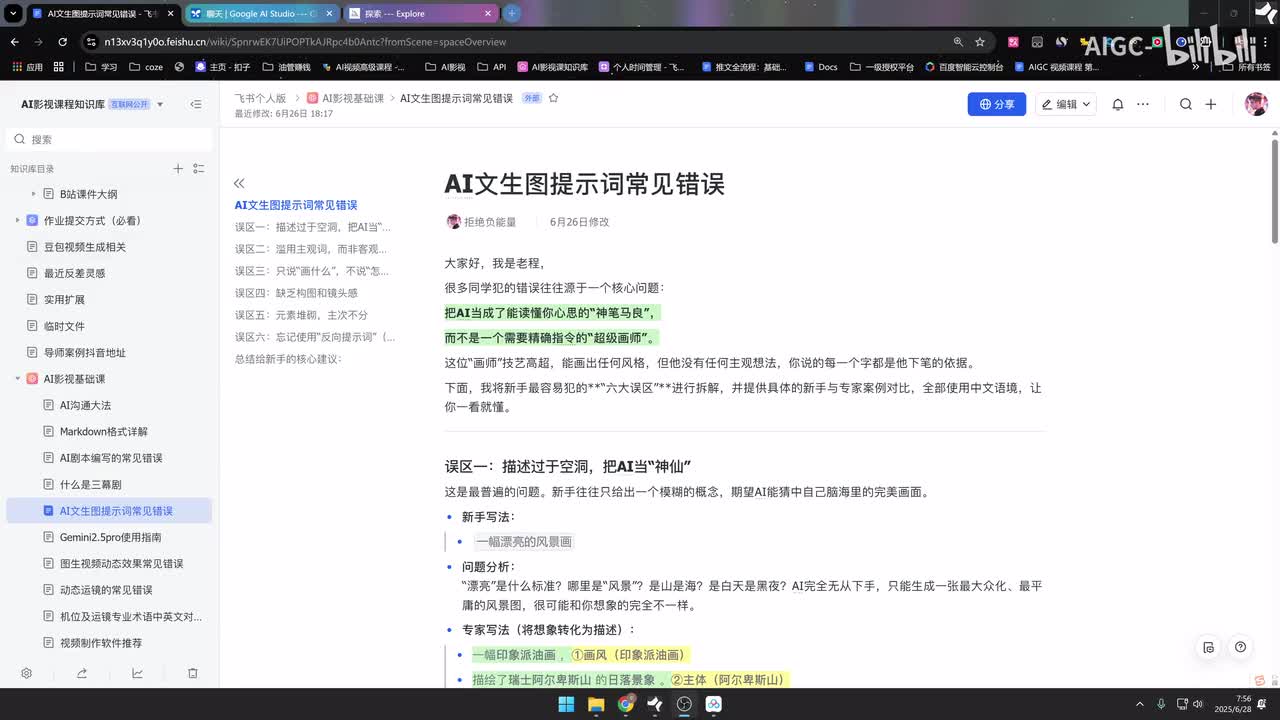Open the tab search dropdown in Chrome
Viewport: 1280px width, 720px height.
click(12, 14)
